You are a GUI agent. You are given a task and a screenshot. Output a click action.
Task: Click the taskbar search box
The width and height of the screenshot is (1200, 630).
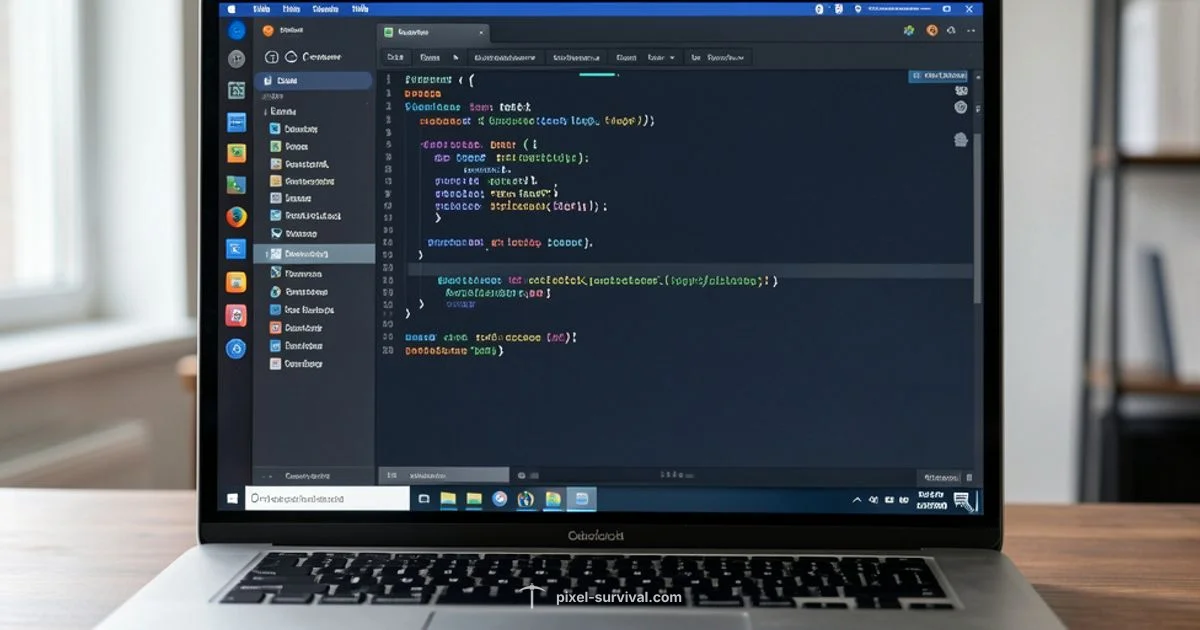pos(327,498)
